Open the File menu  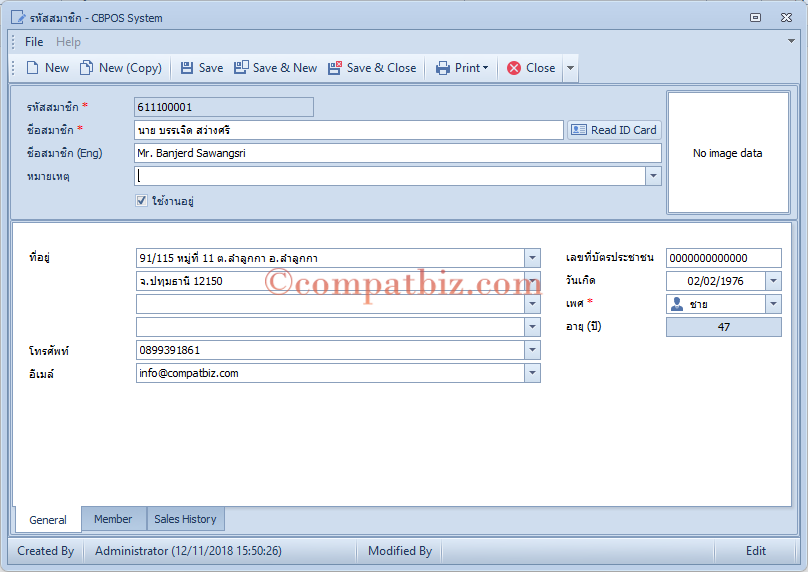click(34, 42)
